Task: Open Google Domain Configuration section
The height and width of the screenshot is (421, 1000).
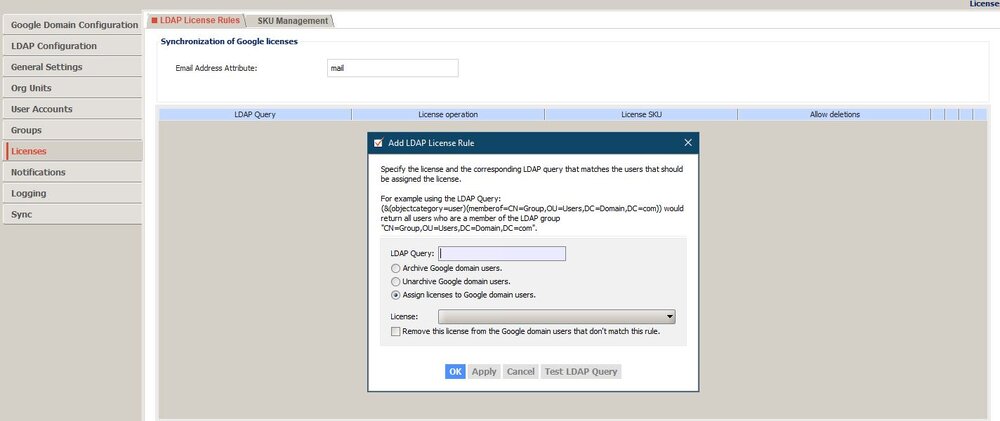Action: click(x=71, y=25)
